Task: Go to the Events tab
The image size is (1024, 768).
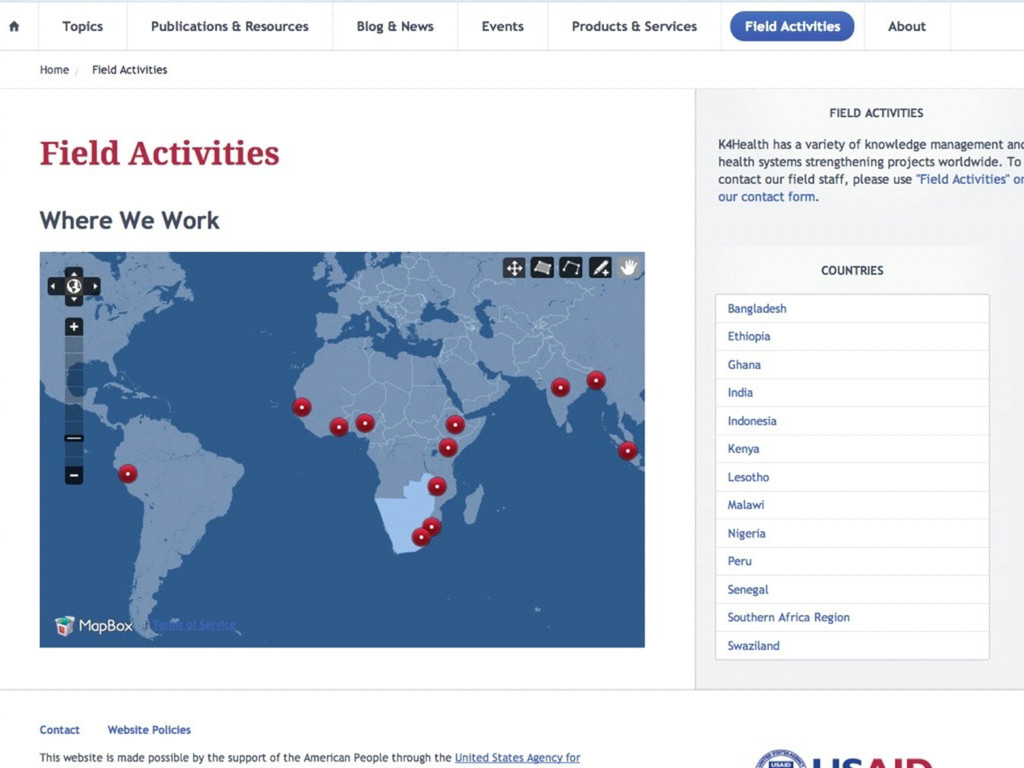Action: 503,26
